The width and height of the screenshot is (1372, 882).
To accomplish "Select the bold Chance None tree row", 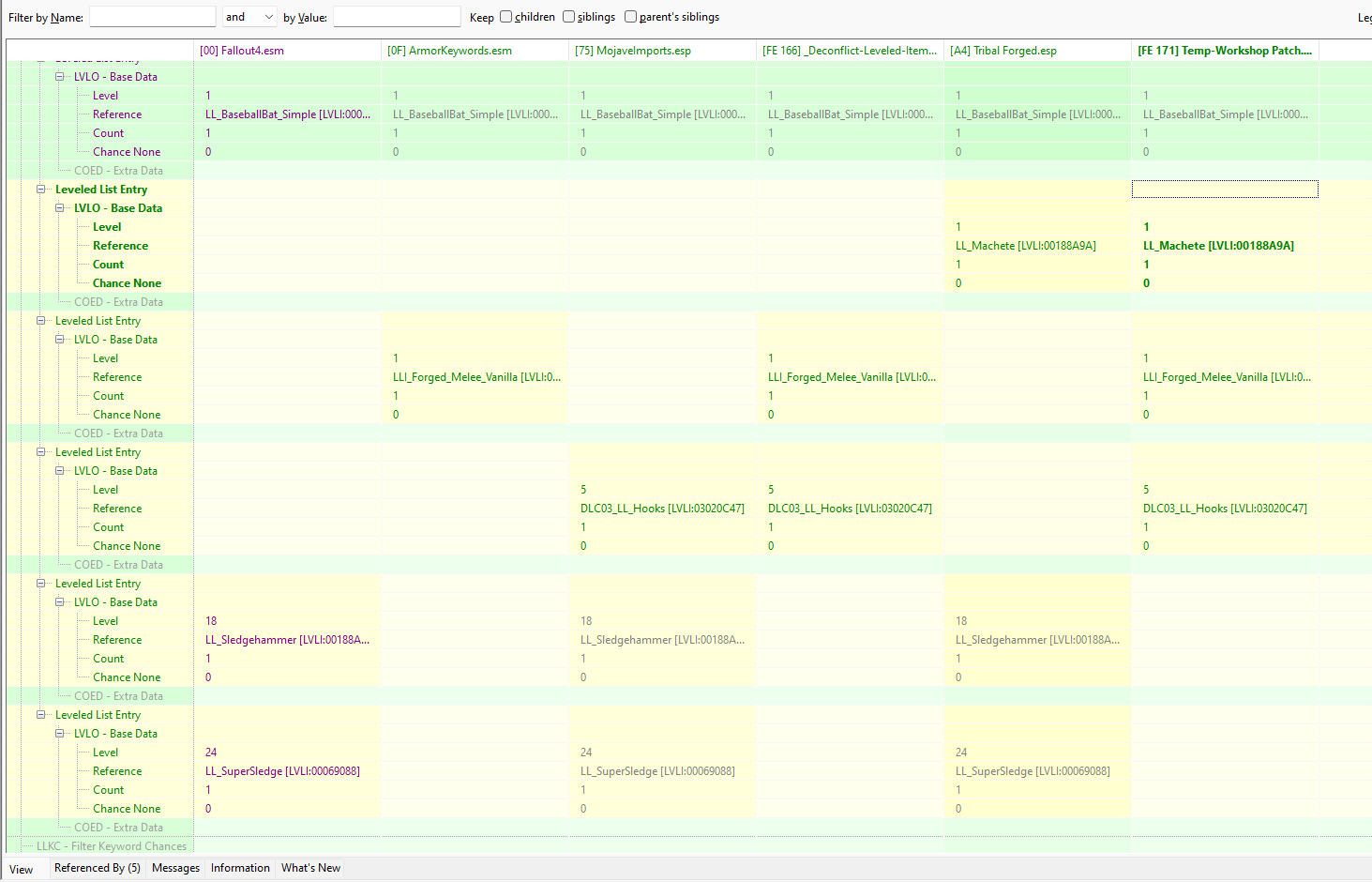I will (127, 283).
